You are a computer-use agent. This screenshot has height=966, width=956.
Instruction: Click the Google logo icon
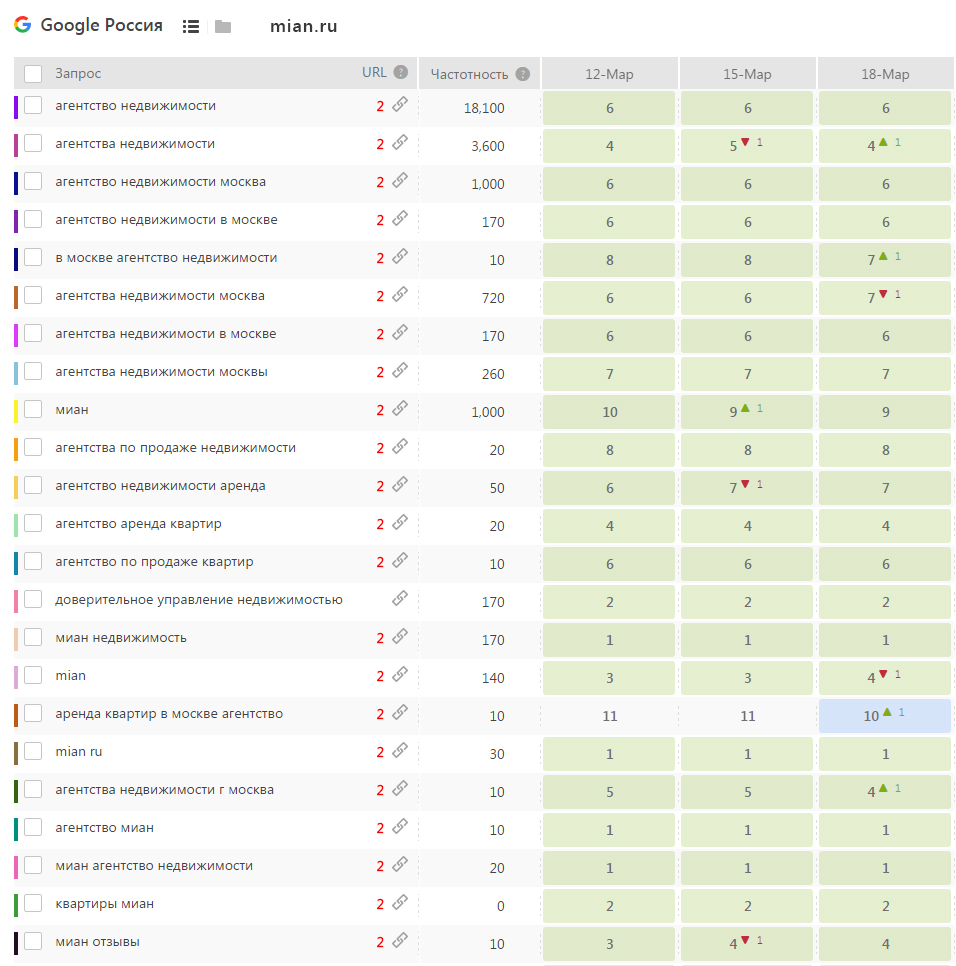(x=23, y=25)
